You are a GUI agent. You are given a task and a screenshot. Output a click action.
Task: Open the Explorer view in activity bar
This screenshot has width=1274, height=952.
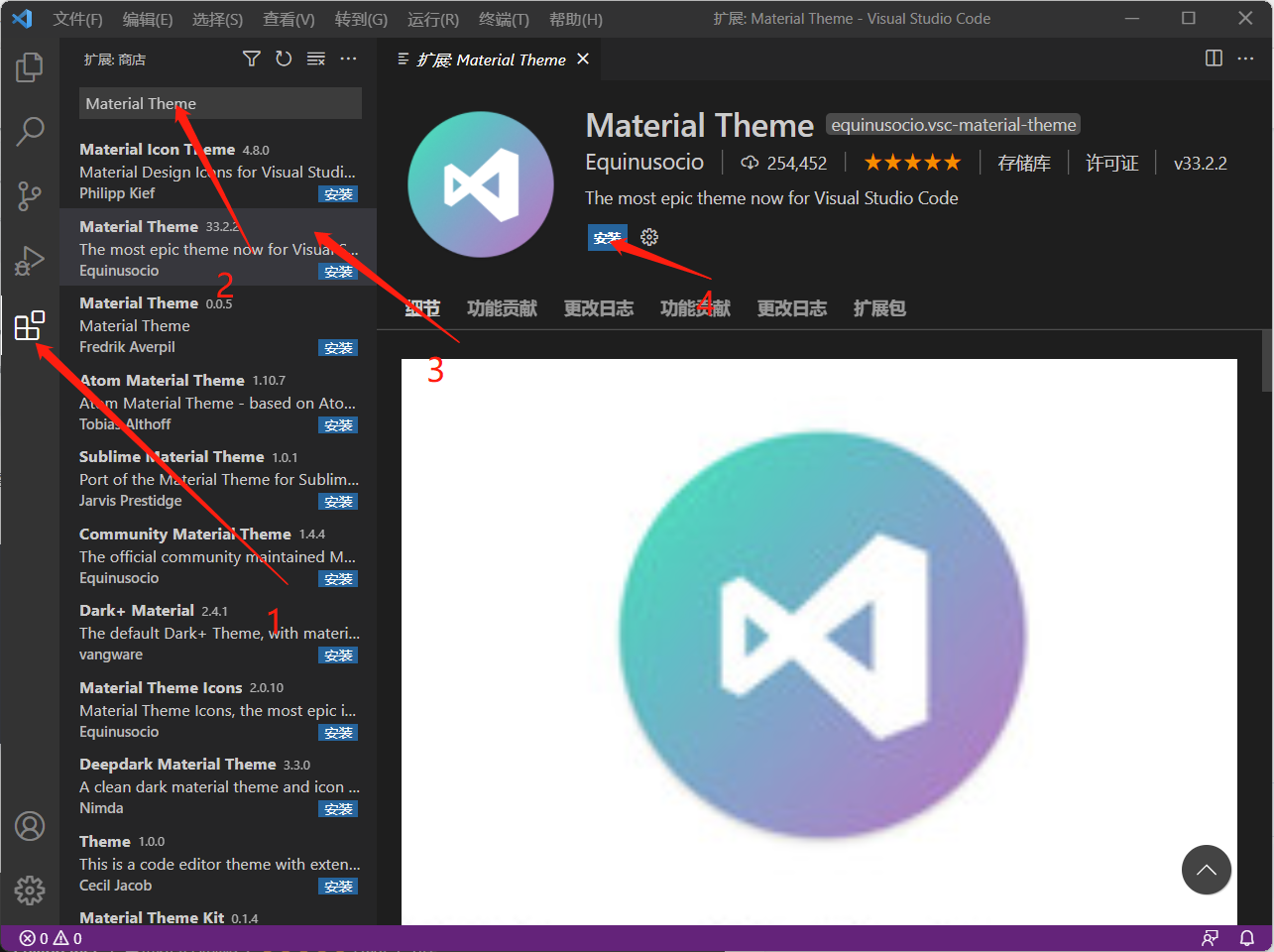tap(30, 67)
